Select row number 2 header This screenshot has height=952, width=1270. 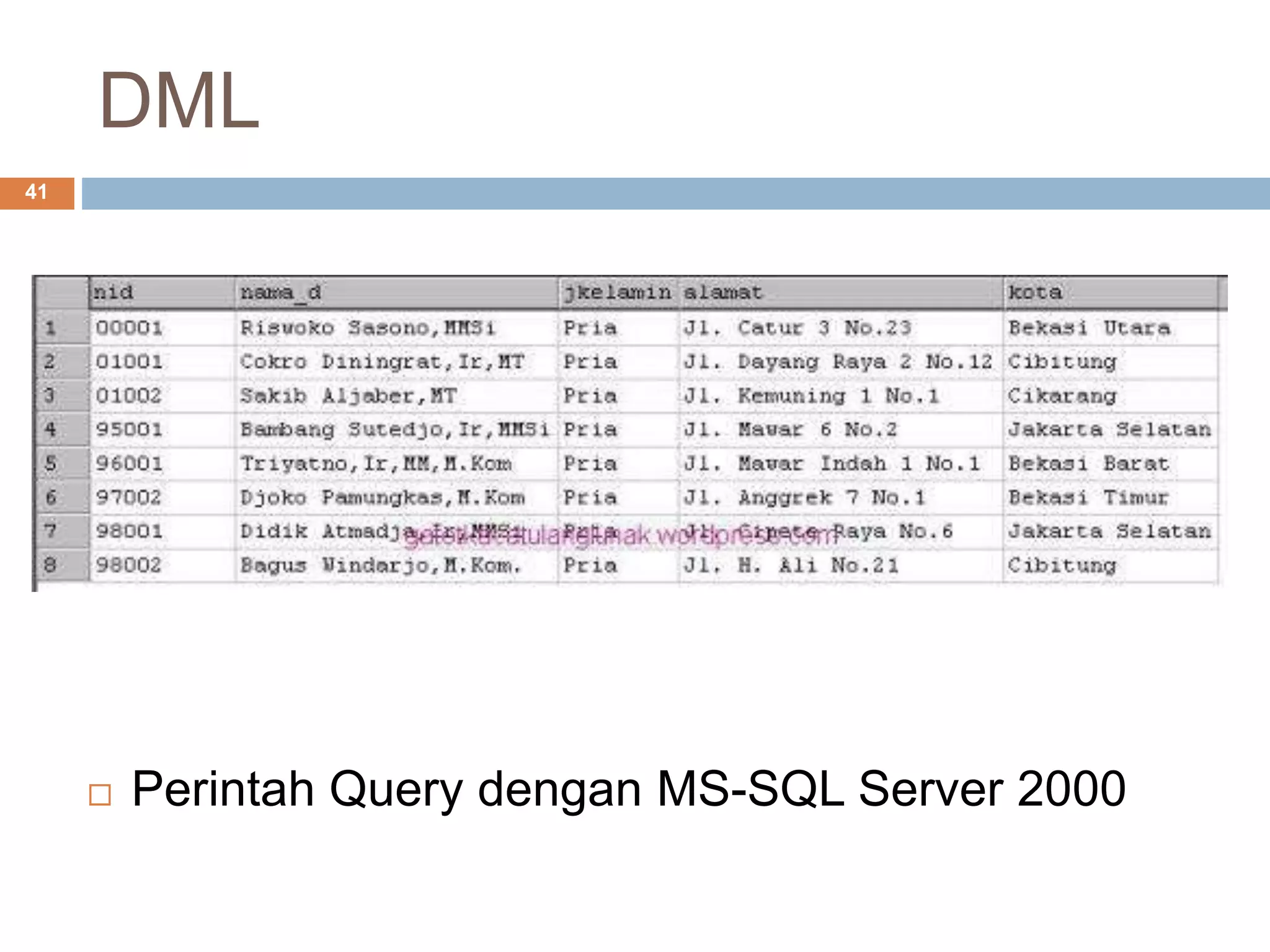pyautogui.click(x=62, y=362)
